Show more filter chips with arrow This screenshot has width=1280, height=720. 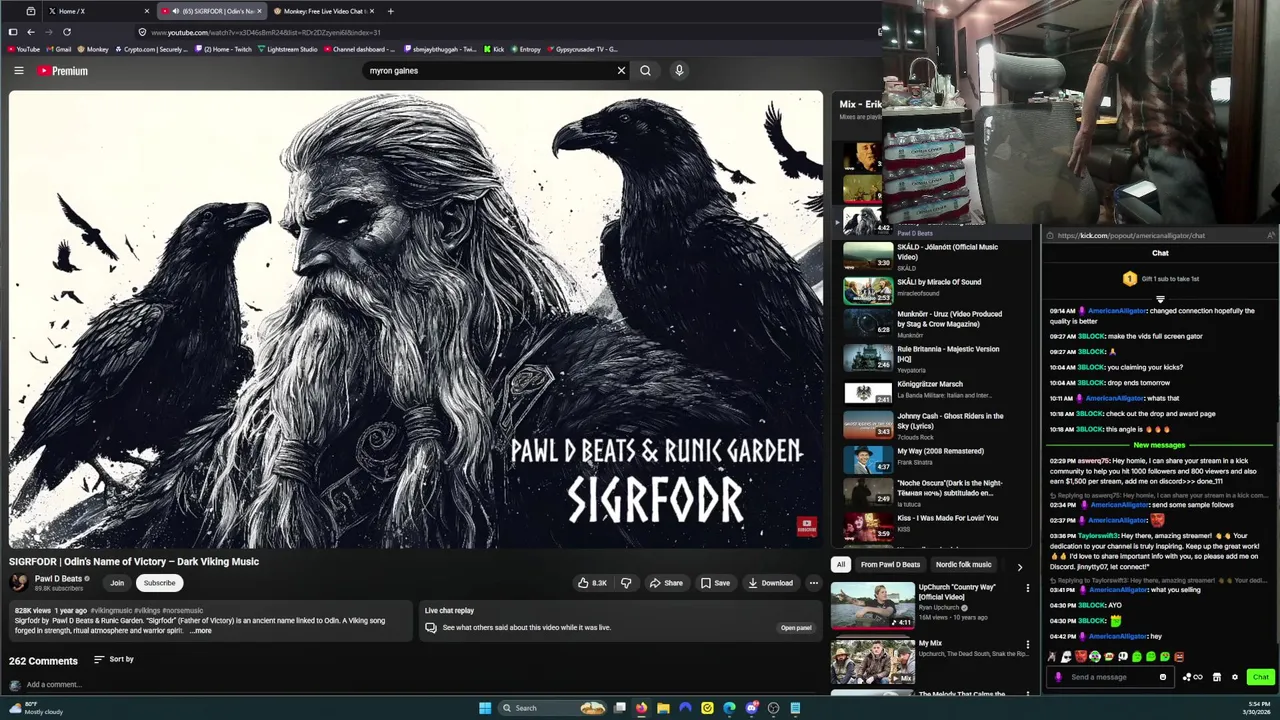[1019, 566]
